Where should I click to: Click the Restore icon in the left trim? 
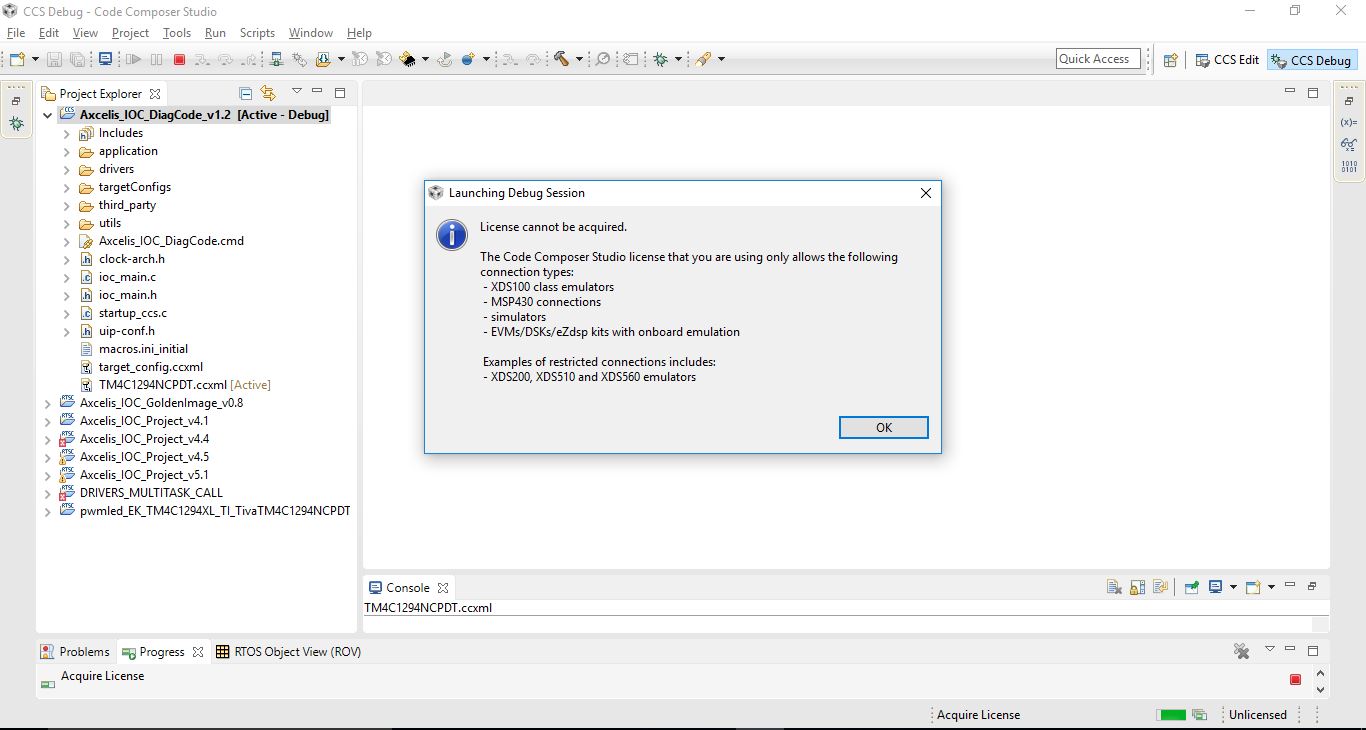point(16,101)
